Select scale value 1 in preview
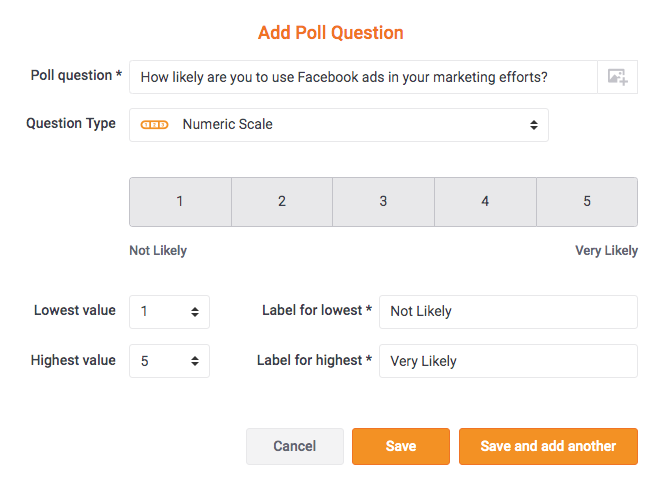Image resolution: width=655 pixels, height=482 pixels. (180, 202)
